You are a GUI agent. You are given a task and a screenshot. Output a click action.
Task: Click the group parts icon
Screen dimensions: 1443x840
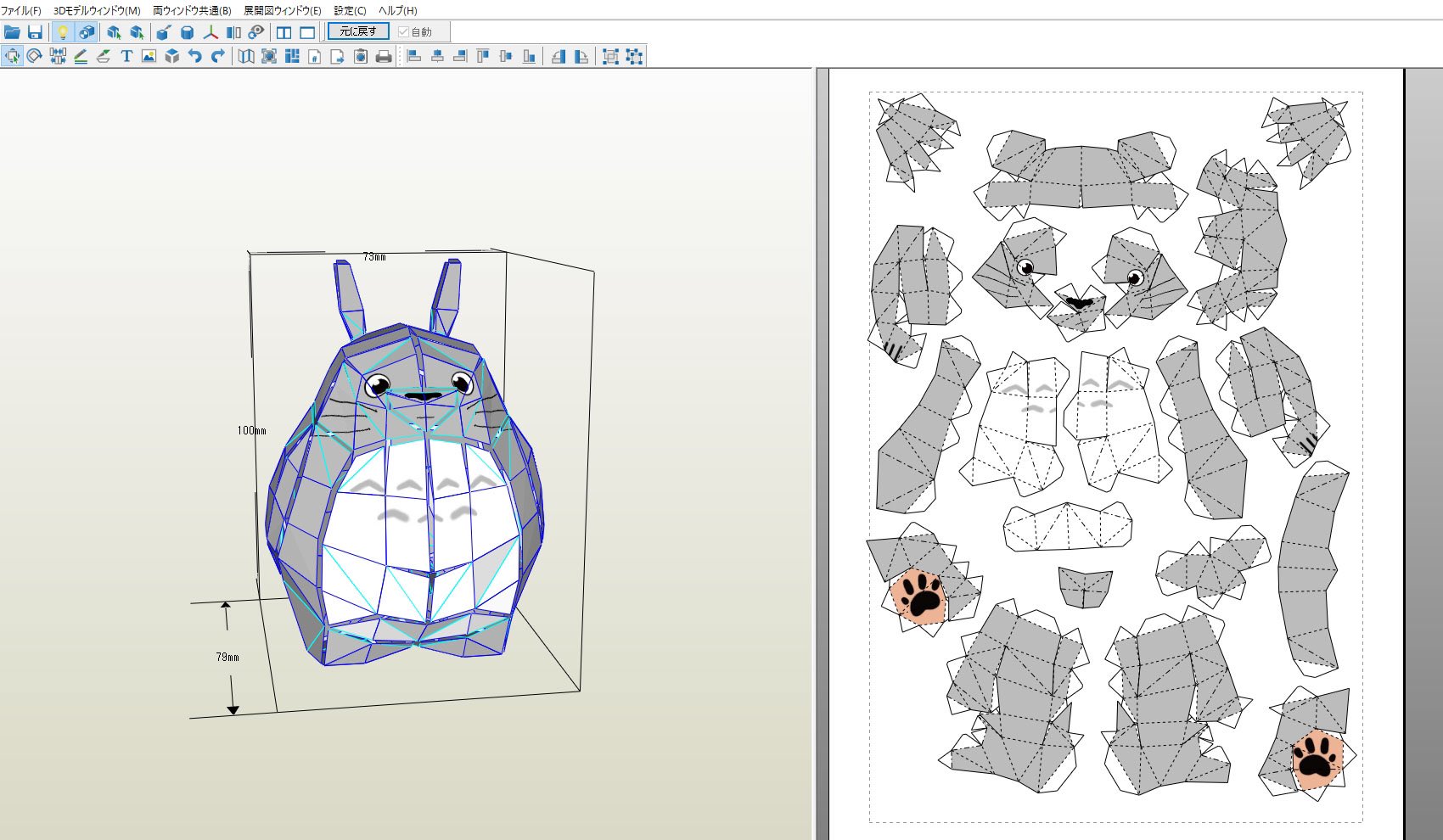pos(610,56)
